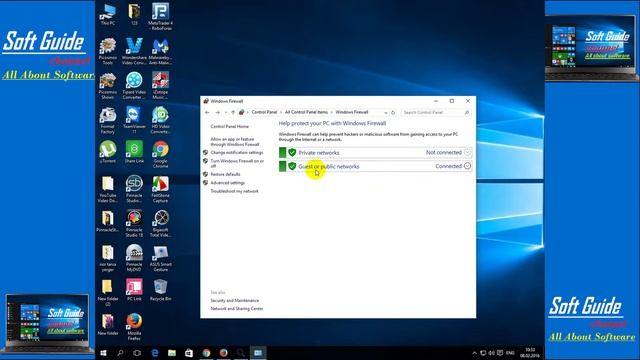Open Turn Windows Firewall on or off

click(237, 163)
